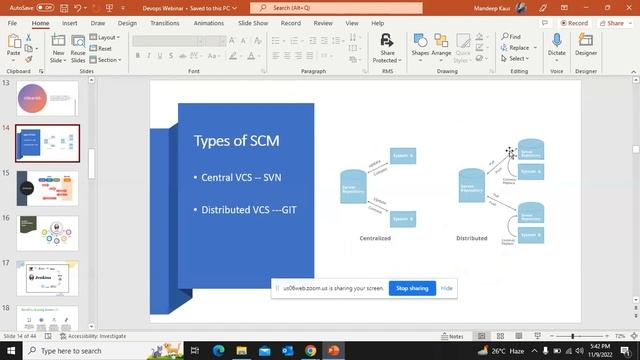The image size is (640, 360).
Task: Open the Animations tab
Action: 209,23
